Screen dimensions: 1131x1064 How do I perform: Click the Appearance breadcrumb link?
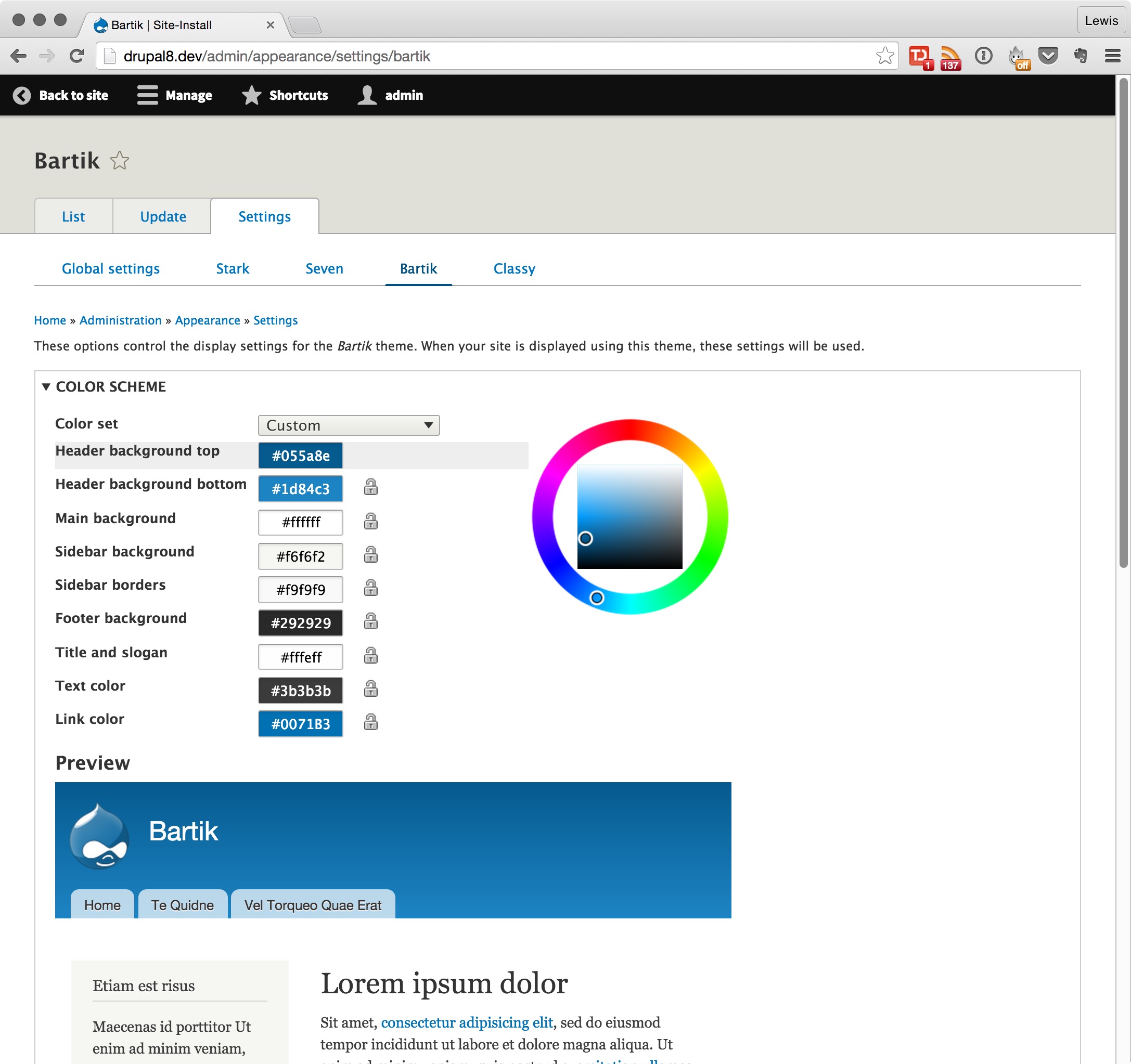[x=208, y=320]
